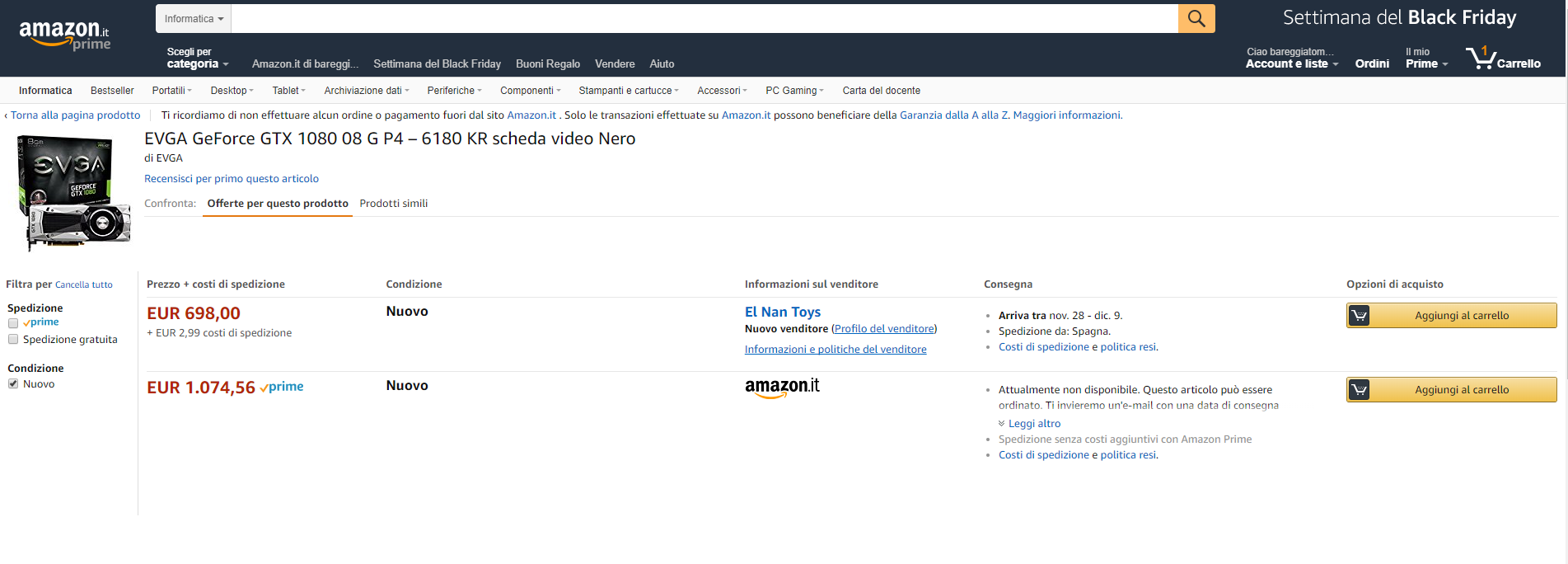The width and height of the screenshot is (1568, 564).
Task: Uncheck the Nuovo condition filter
Action: point(13,383)
